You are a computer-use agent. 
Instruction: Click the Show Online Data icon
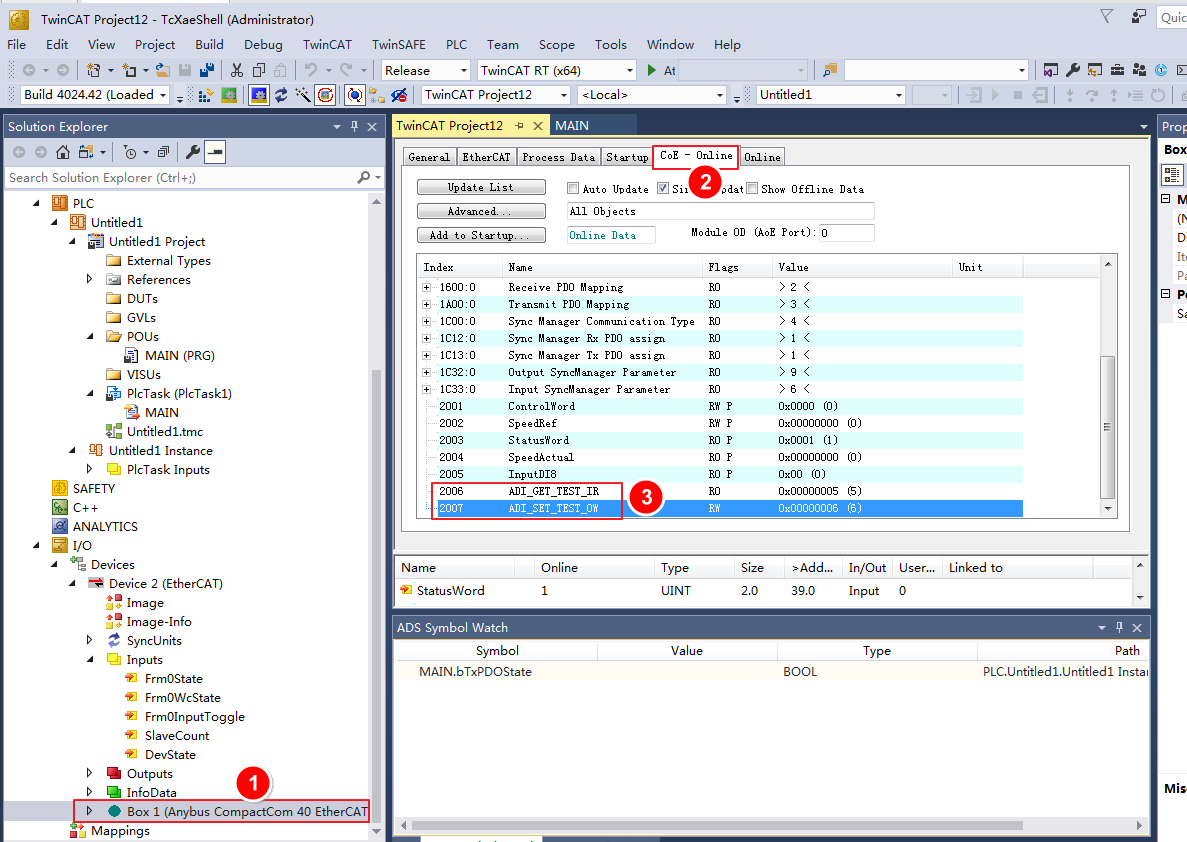[354, 95]
